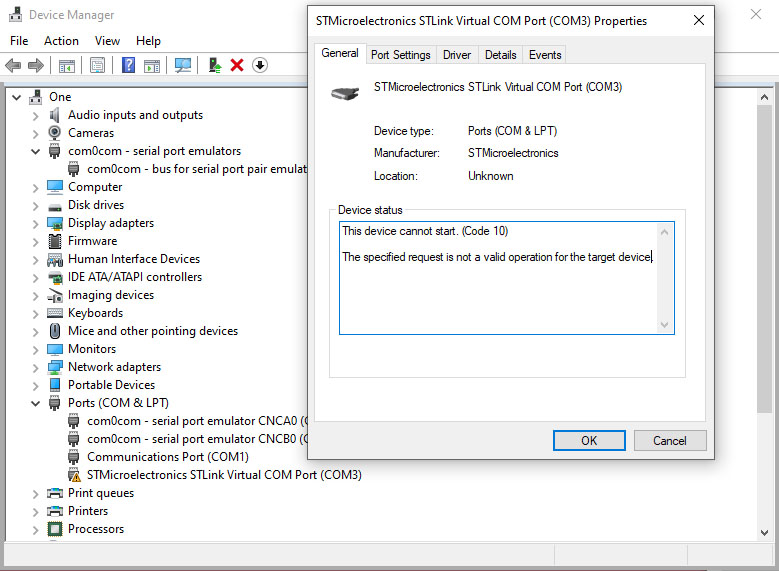Select the Keyboards icon
This screenshot has height=571, width=779.
[x=55, y=313]
